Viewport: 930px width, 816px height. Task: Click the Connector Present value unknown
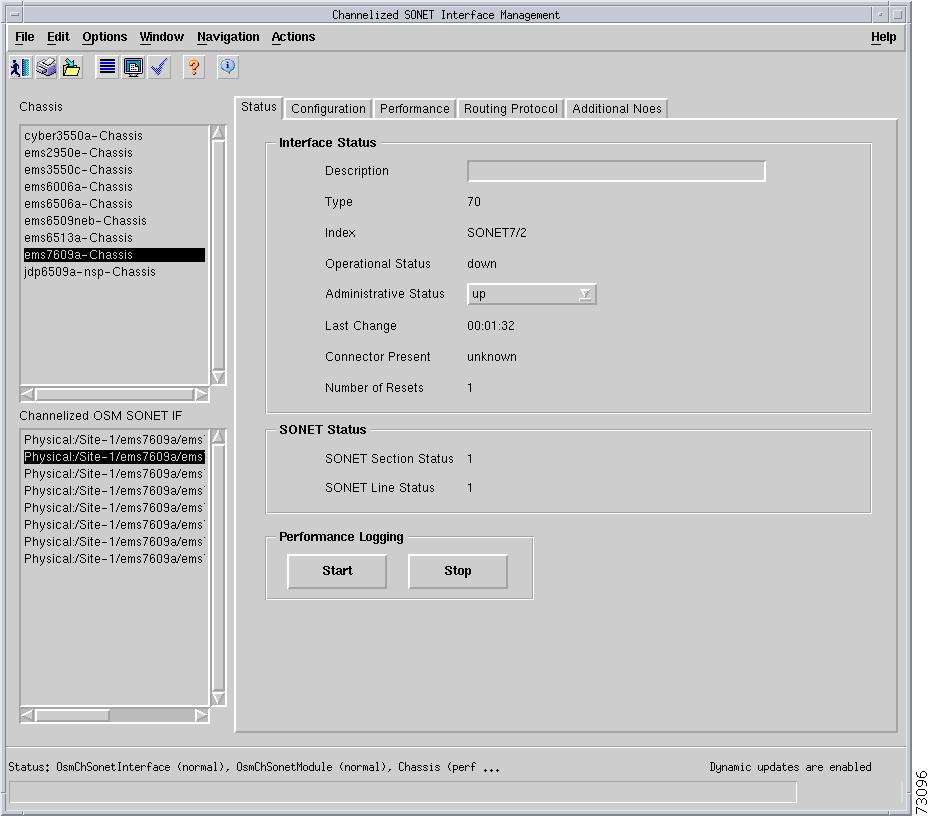point(492,357)
